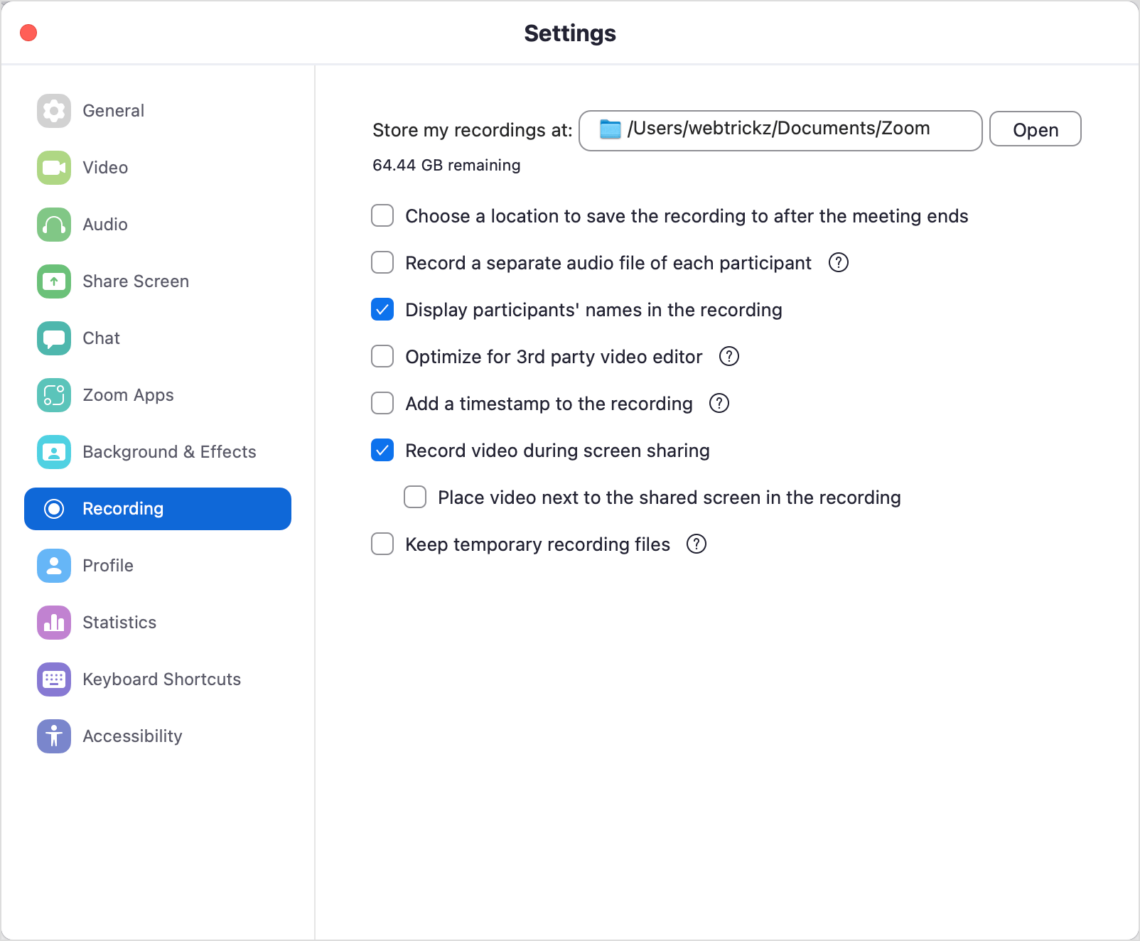Click the General gear icon in sidebar
1140x941 pixels.
click(x=54, y=111)
